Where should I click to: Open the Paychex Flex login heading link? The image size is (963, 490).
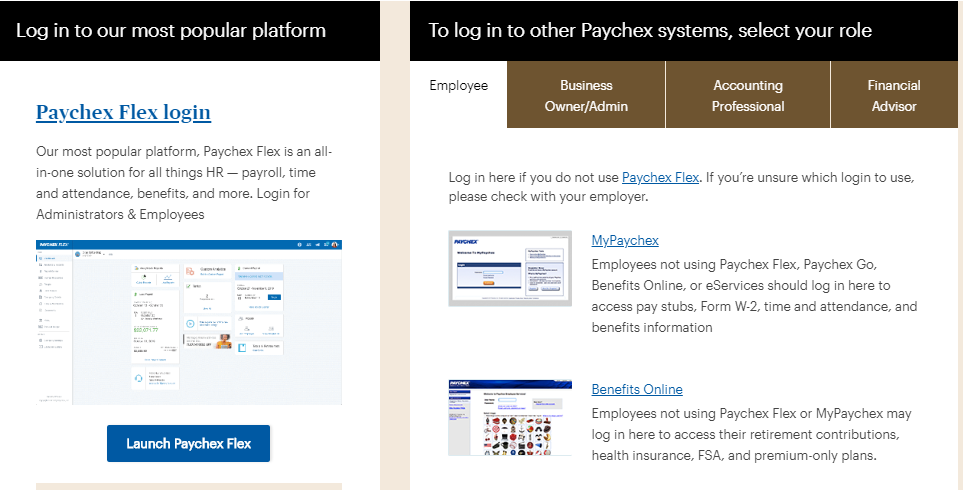coord(123,112)
